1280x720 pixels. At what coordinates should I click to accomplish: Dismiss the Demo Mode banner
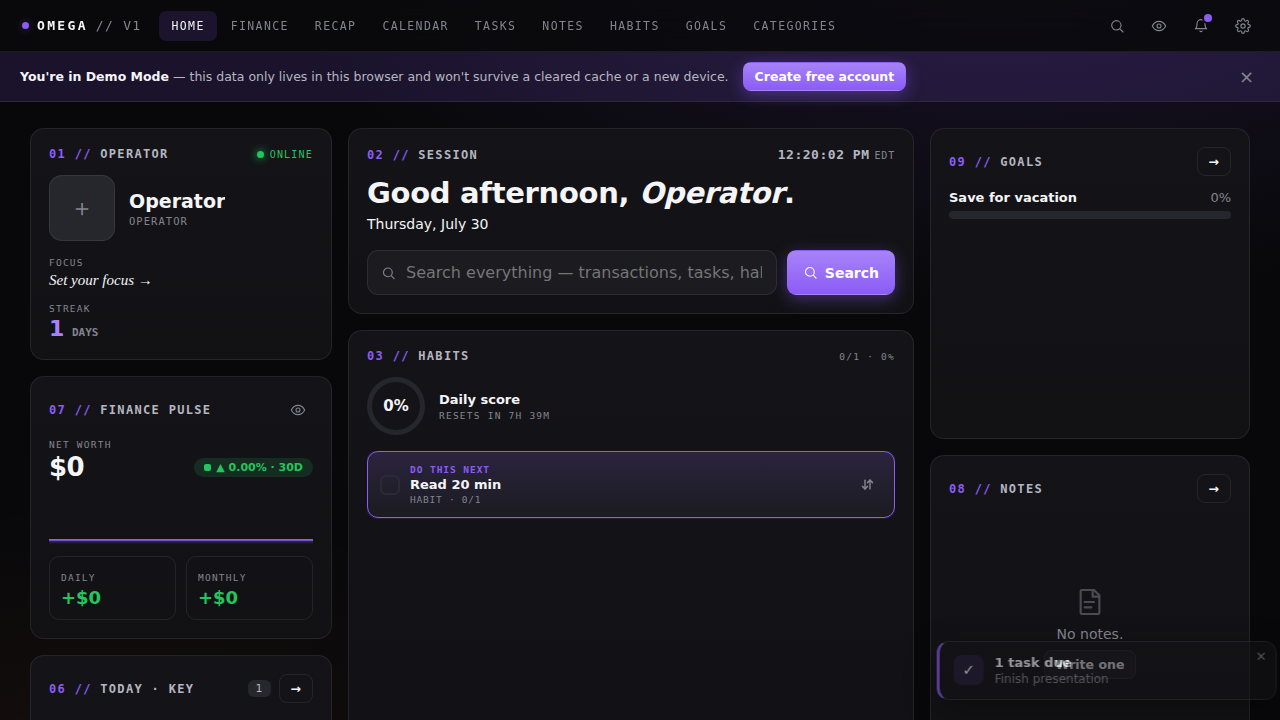coord(1246,77)
